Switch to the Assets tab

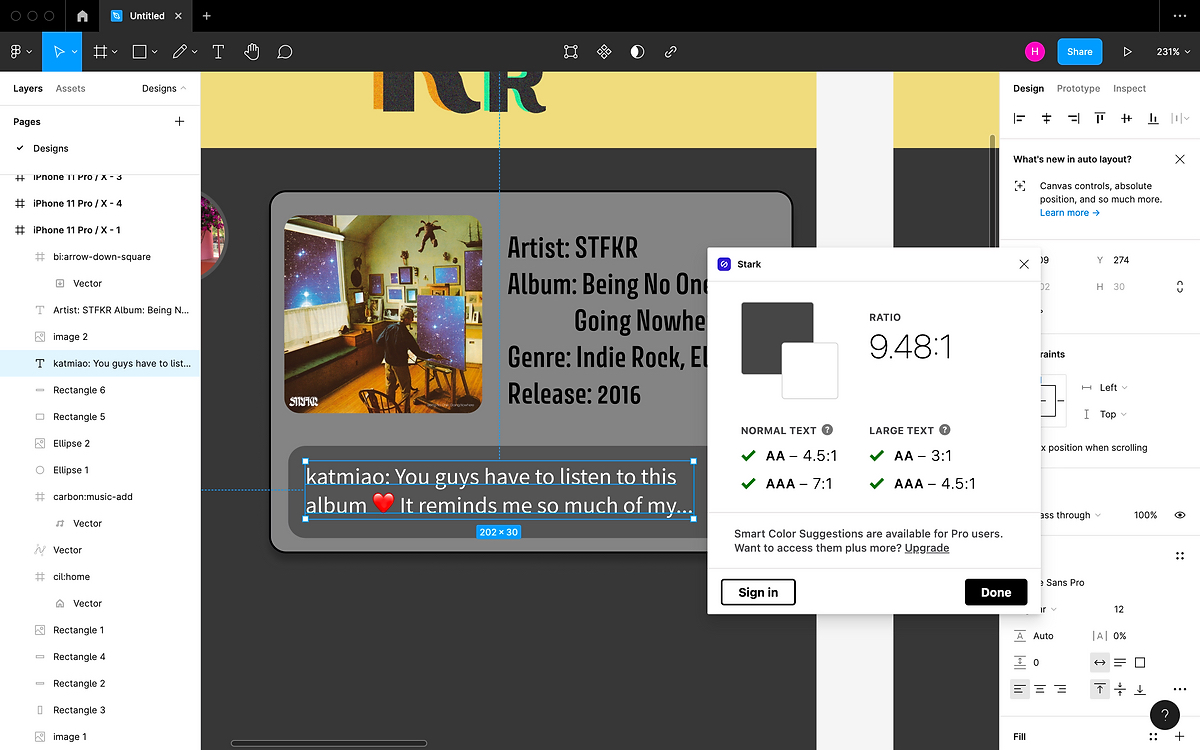(x=70, y=88)
